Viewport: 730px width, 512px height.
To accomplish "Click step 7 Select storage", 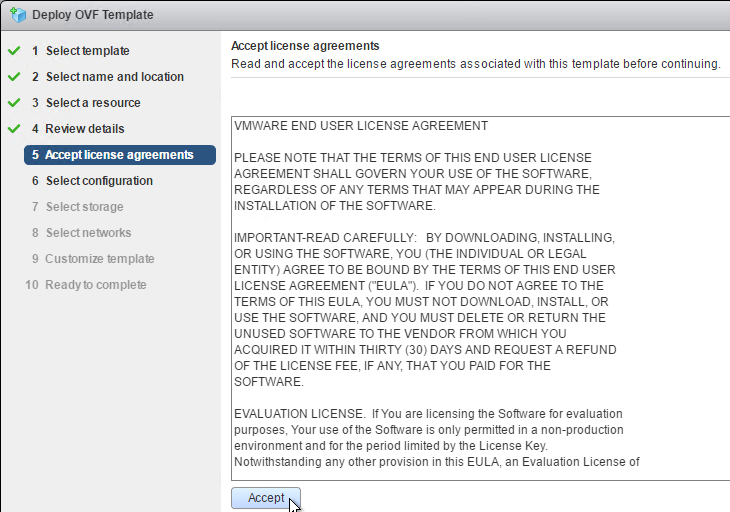I will point(77,207).
